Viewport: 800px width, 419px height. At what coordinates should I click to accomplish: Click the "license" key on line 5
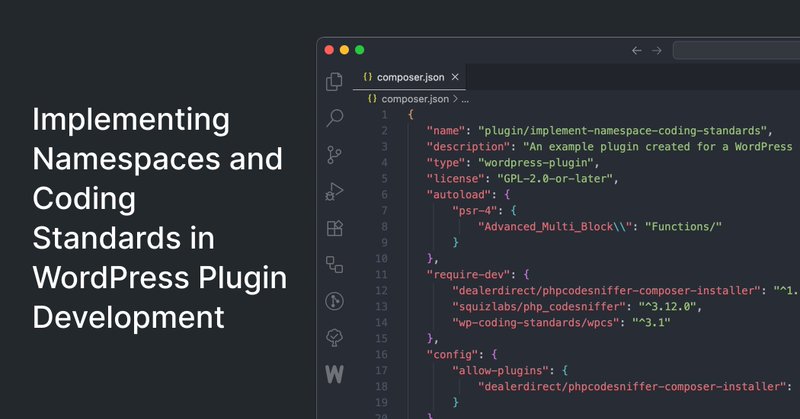coord(455,179)
